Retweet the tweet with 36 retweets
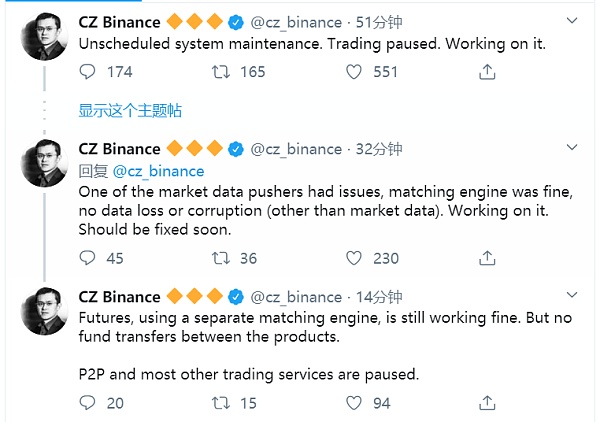Viewport: 600px width, 422px height. [x=221, y=258]
